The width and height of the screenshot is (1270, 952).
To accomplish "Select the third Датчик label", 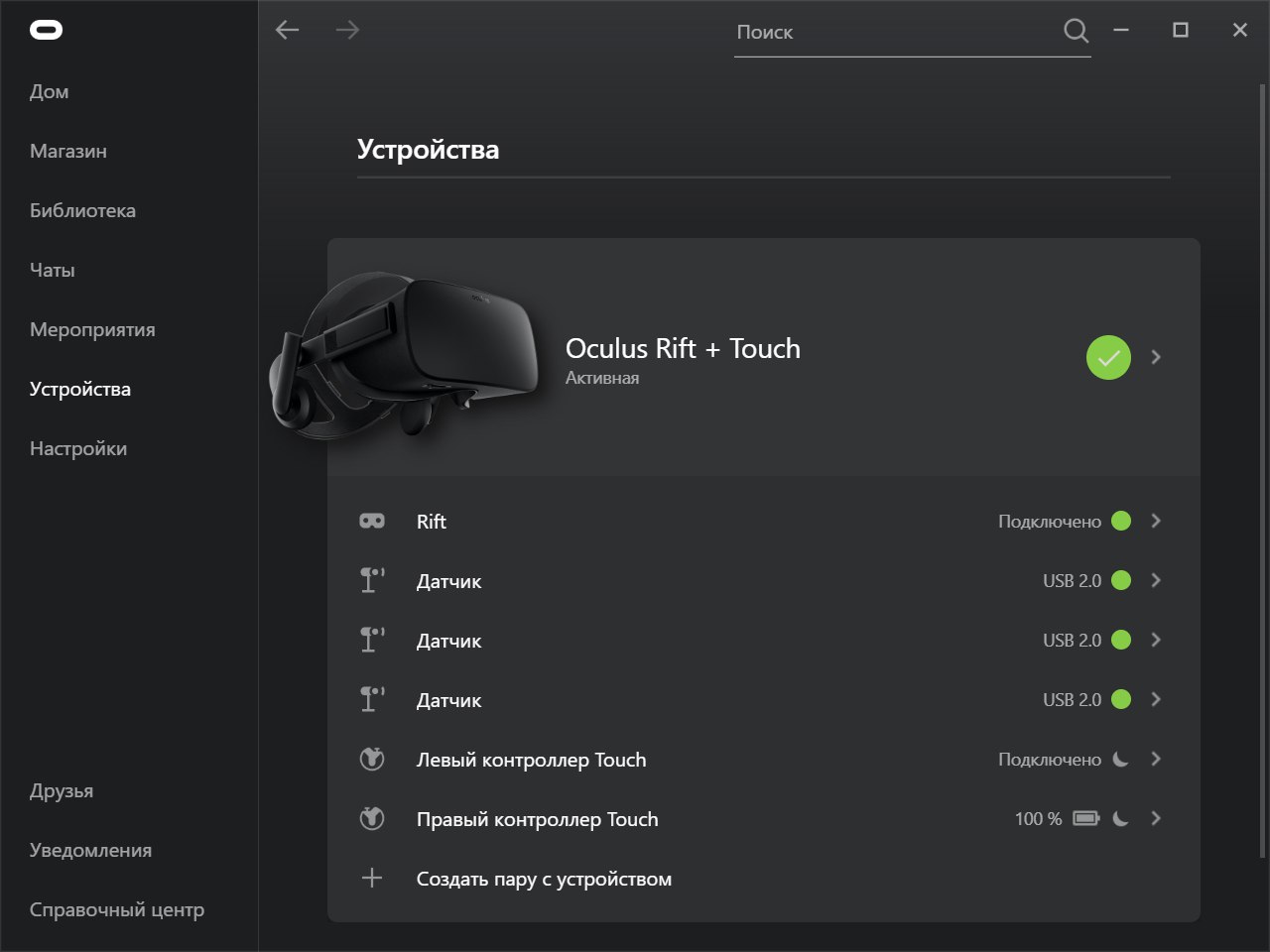I will click(x=448, y=700).
